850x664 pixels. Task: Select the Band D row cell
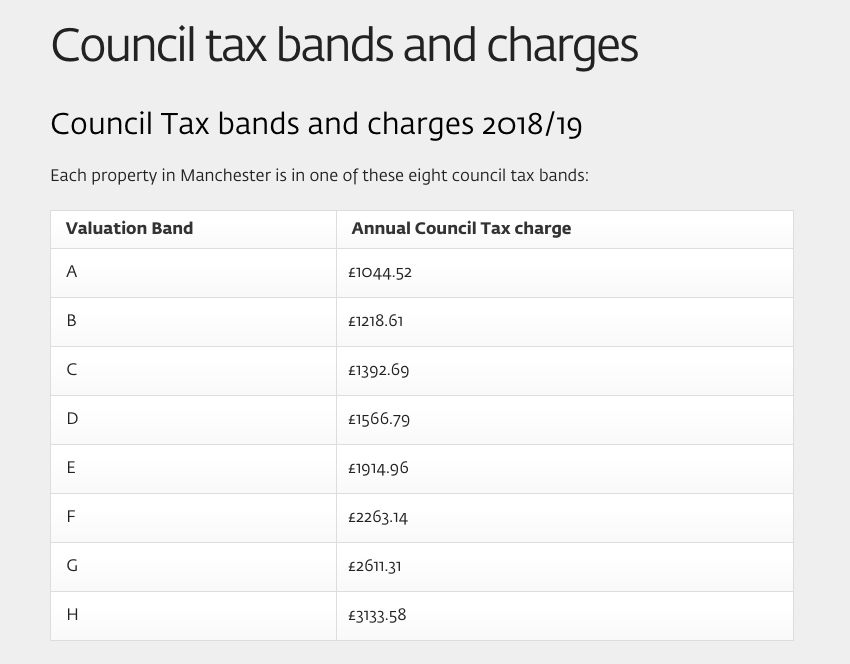pyautogui.click(x=194, y=420)
